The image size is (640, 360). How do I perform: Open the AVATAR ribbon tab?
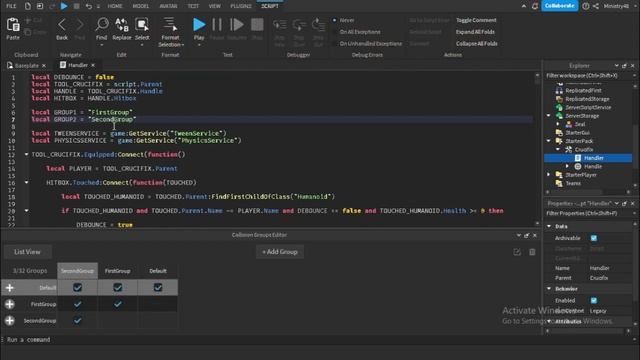click(x=168, y=6)
